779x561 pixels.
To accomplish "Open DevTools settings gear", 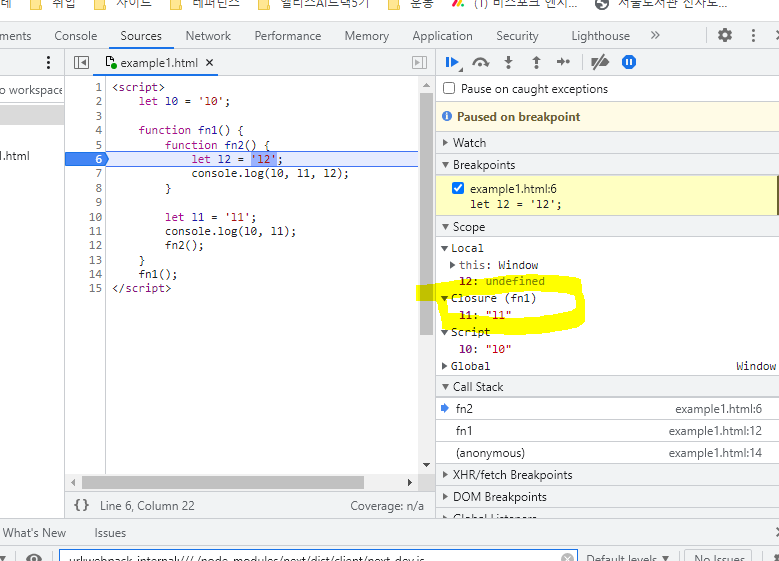I will 725,35.
